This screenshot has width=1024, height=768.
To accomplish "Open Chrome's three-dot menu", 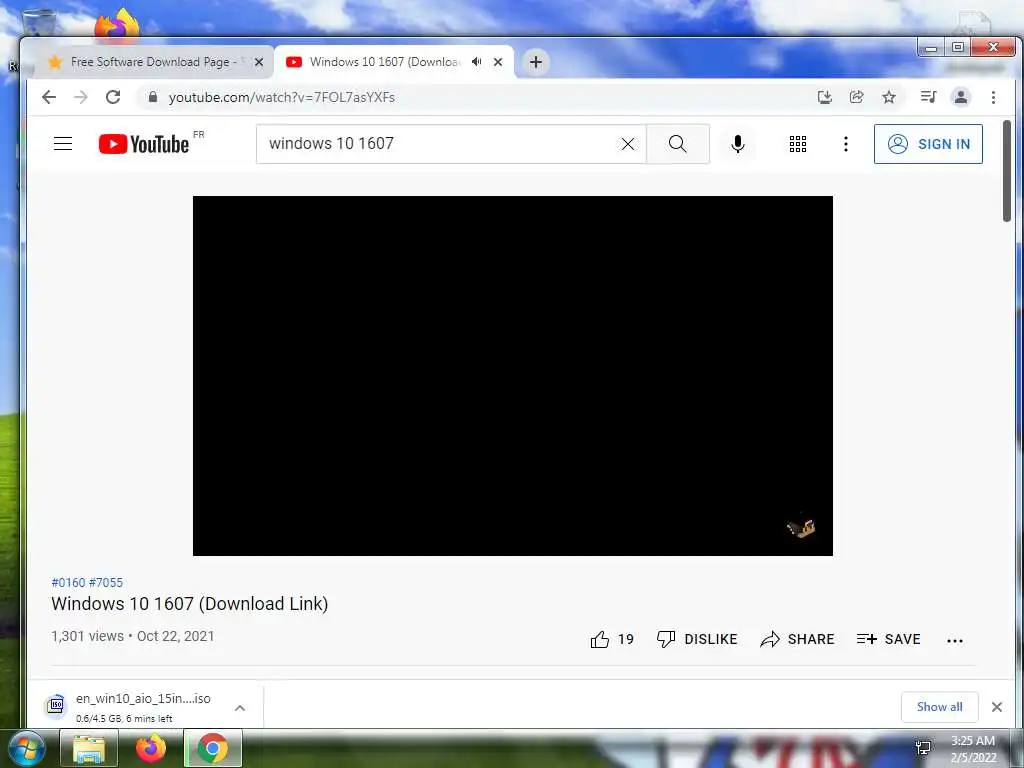I will [x=993, y=97].
